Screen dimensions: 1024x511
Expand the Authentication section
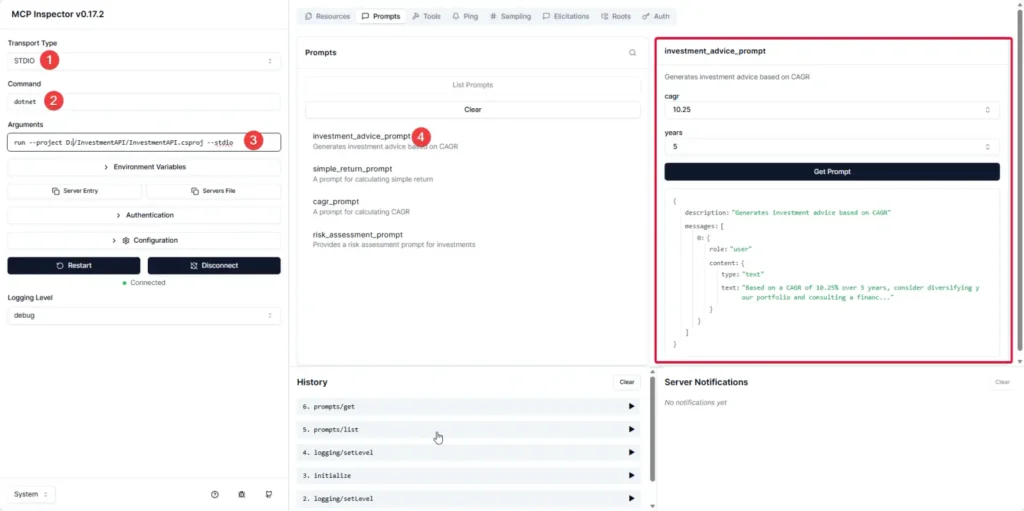pos(144,215)
